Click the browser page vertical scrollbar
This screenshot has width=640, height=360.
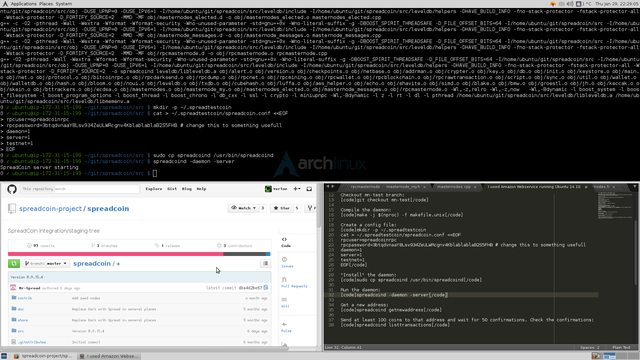click(320, 206)
